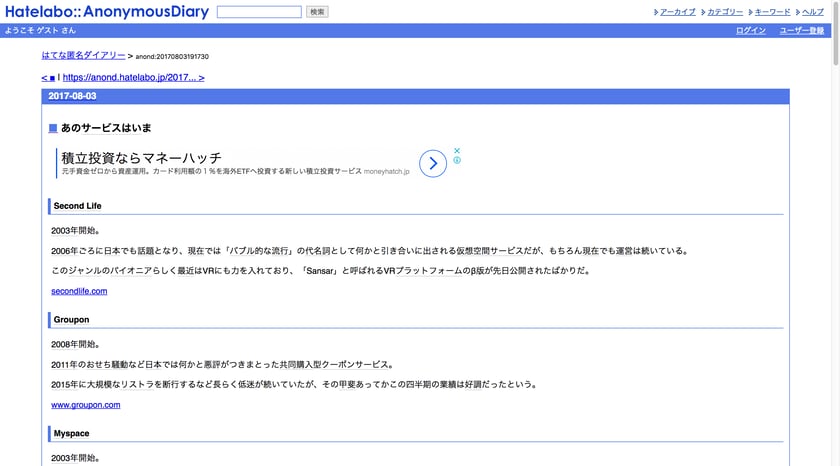840x466 pixels.
Task: Click the ログイン login link
Action: pos(751,31)
